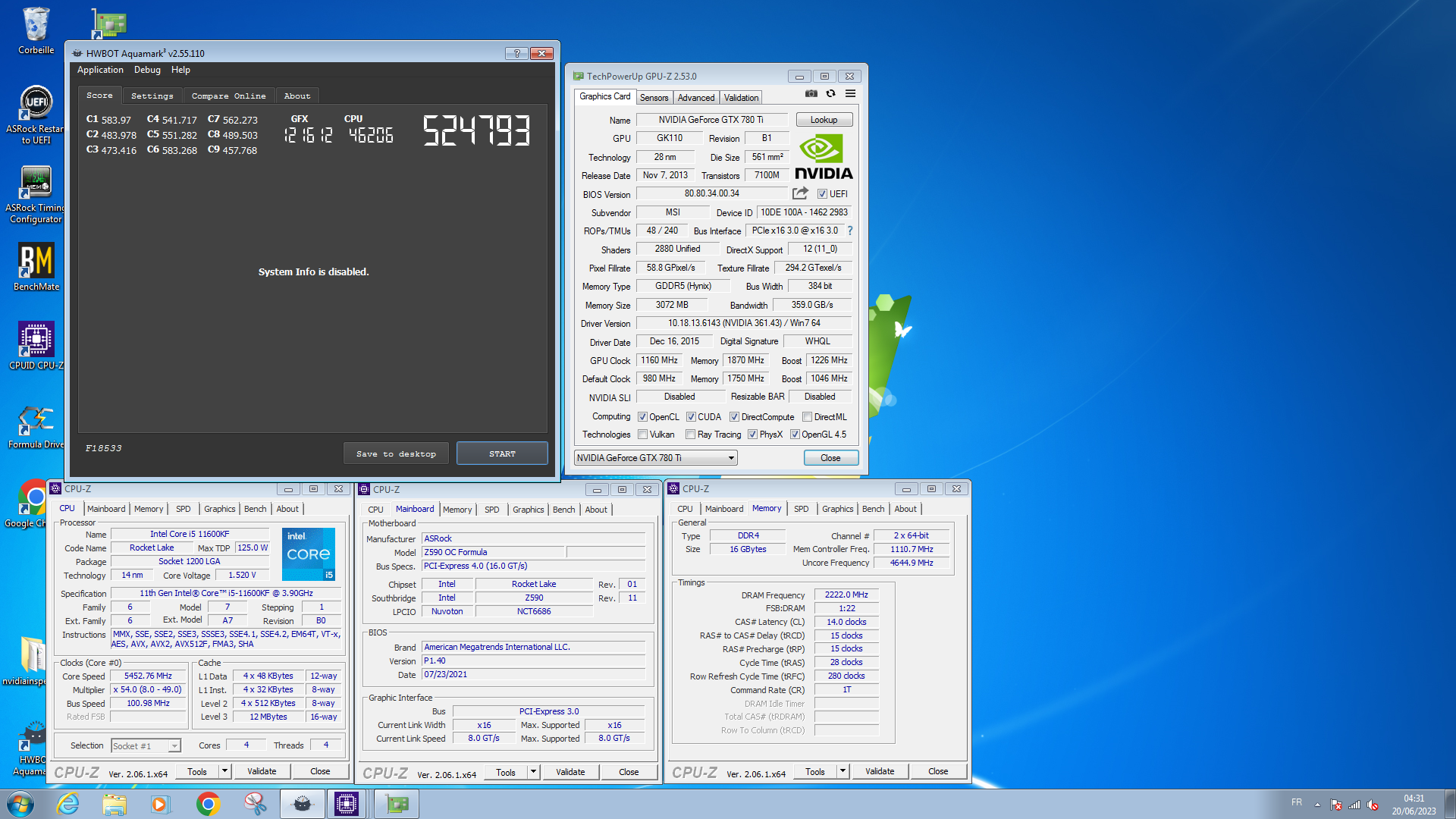The height and width of the screenshot is (819, 1456).
Task: Click the GPU-Z screenshot camera icon
Action: coord(811,94)
